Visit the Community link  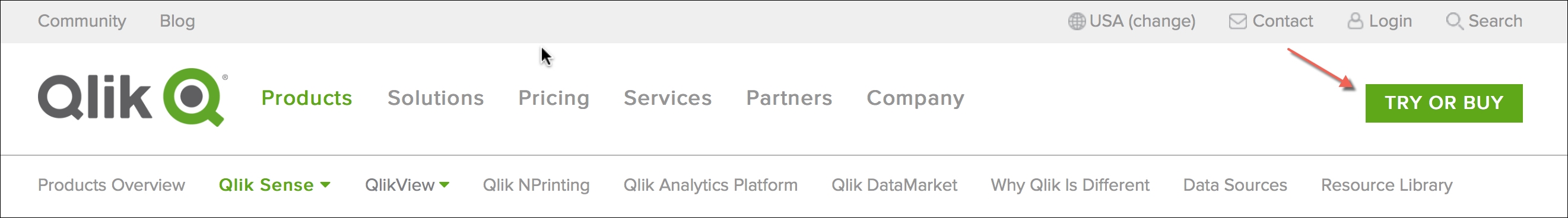tap(81, 21)
